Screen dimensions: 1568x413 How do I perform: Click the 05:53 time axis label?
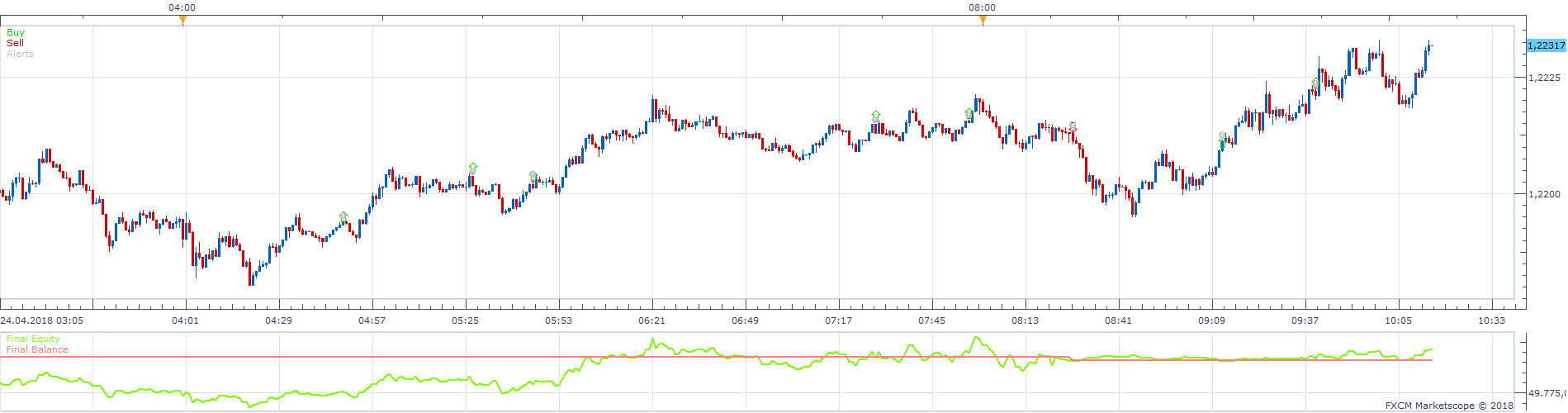point(559,320)
